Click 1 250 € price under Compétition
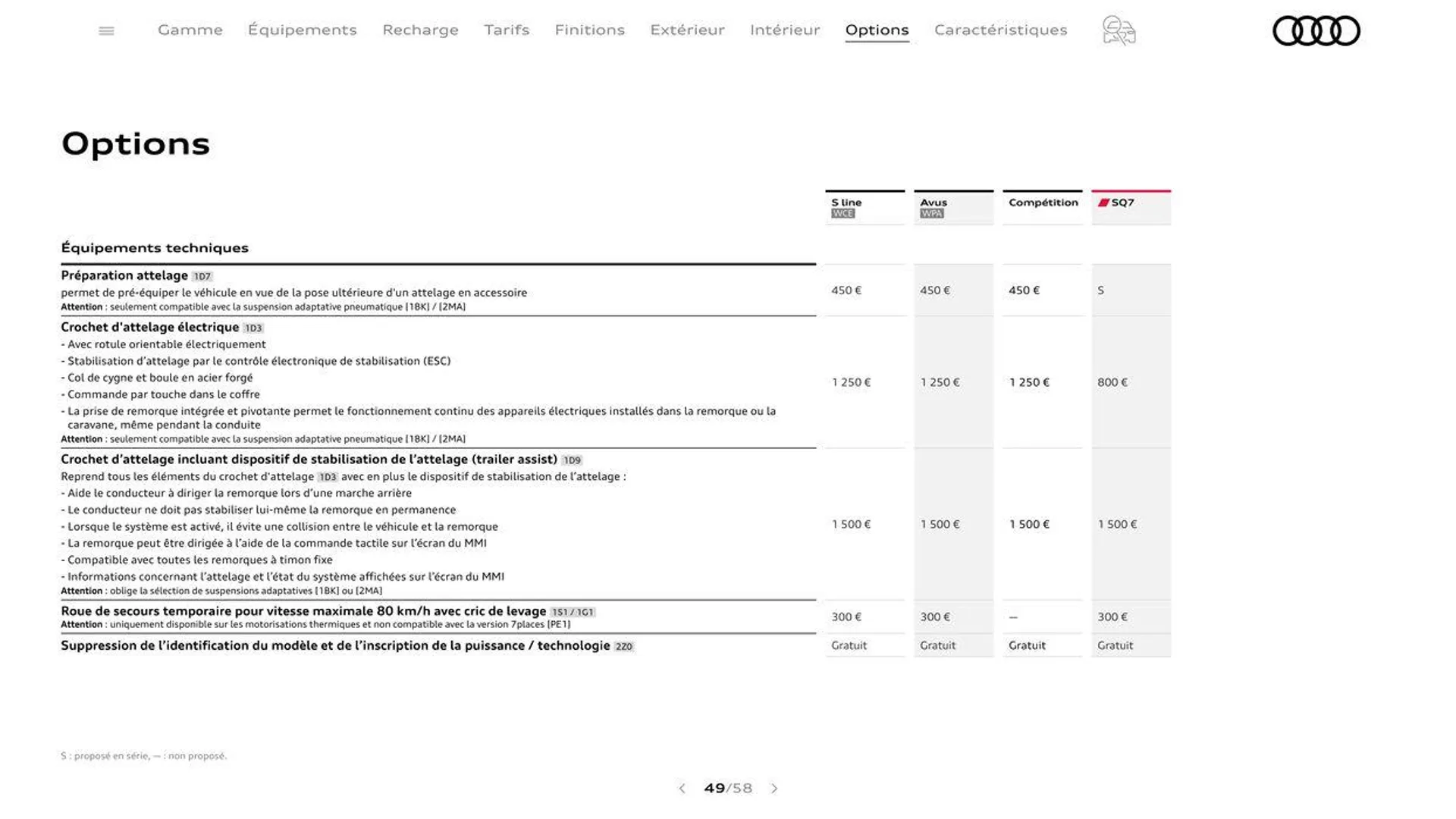 [x=1029, y=382]
